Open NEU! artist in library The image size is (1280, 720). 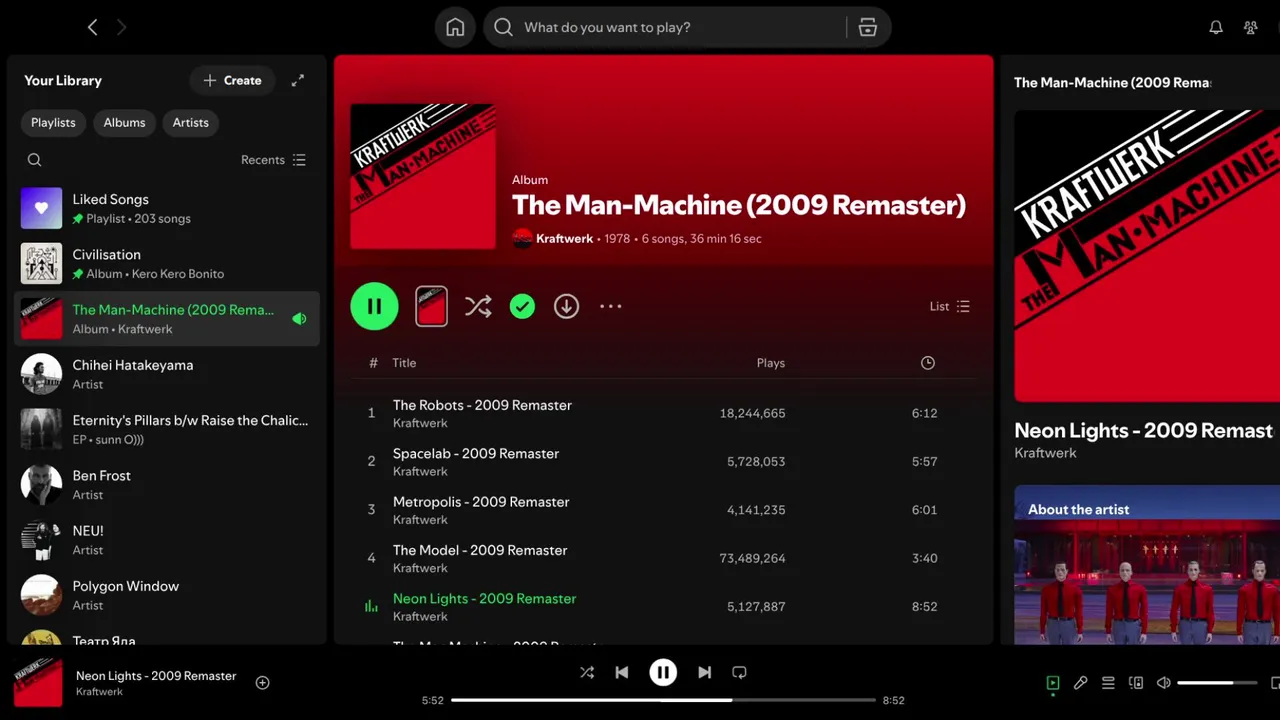point(167,540)
